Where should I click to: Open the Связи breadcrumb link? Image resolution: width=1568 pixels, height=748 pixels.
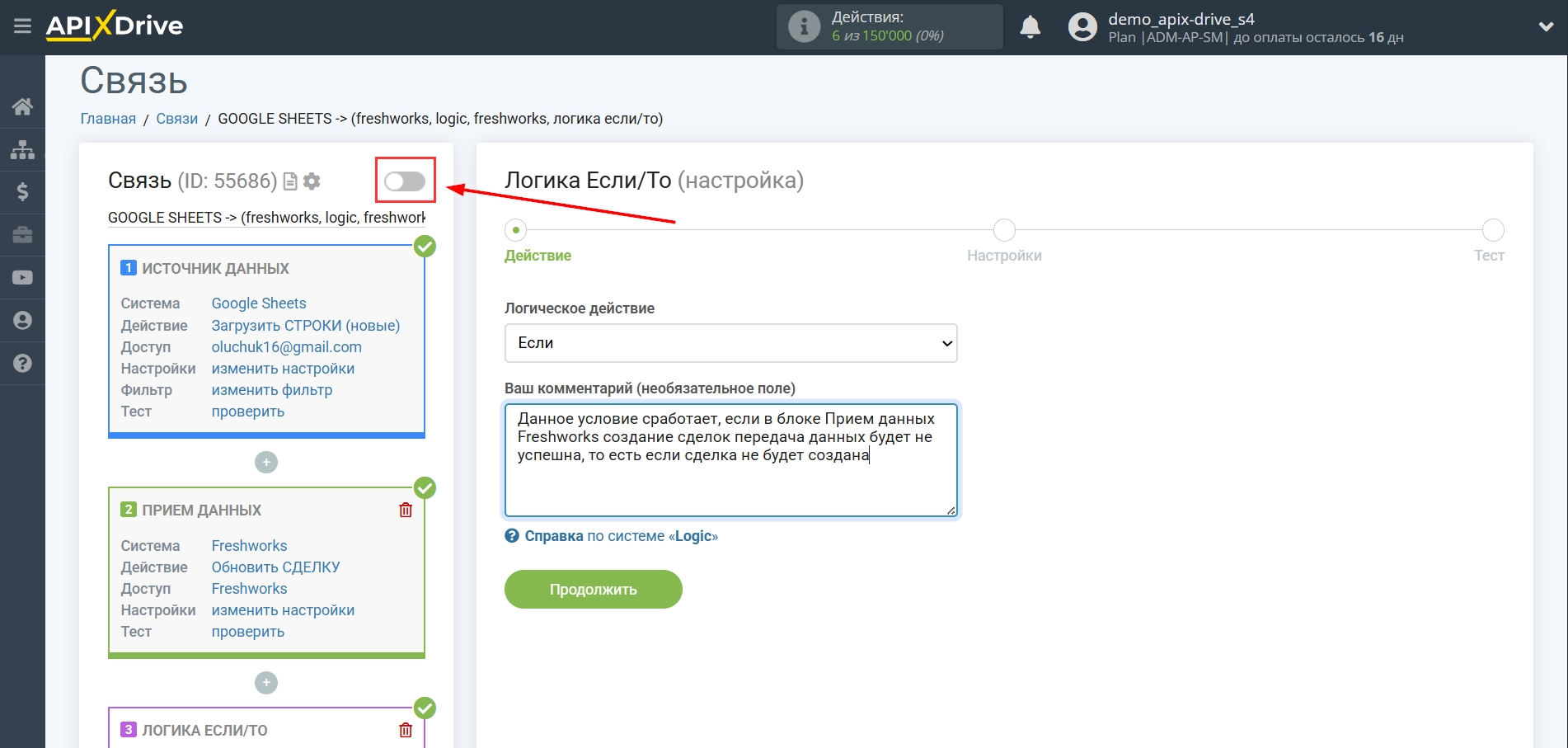[x=176, y=119]
